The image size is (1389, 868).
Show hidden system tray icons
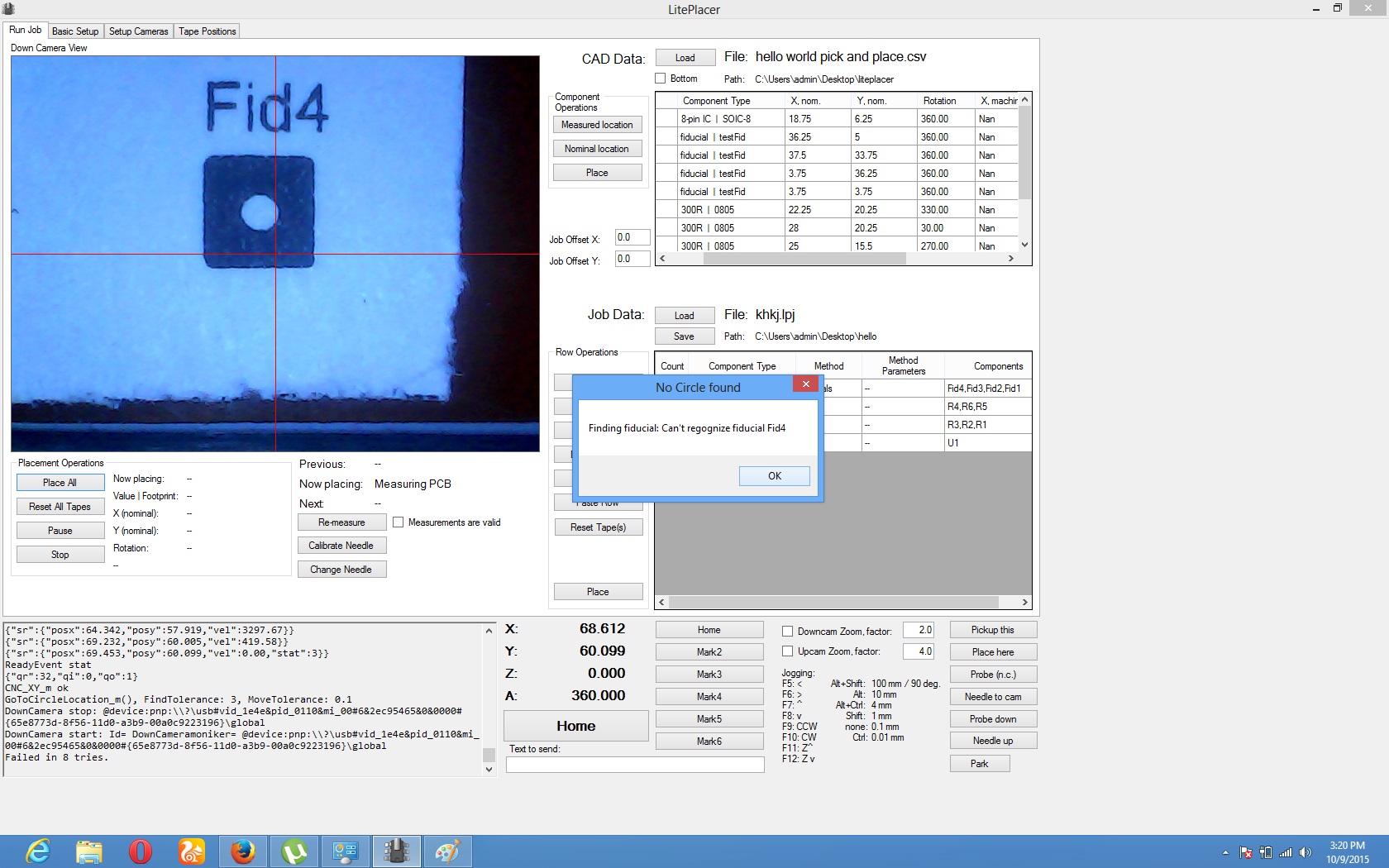[x=1225, y=852]
